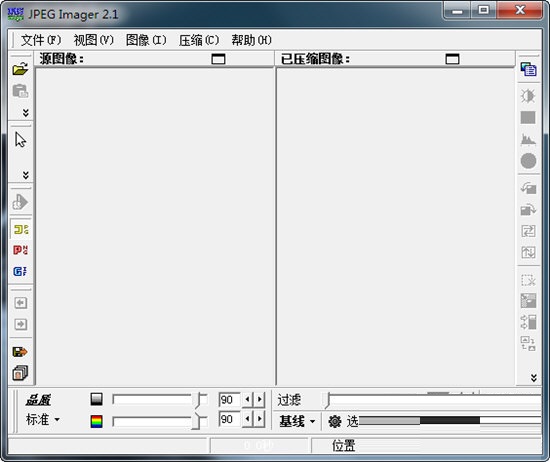Open the 文件(F) menu
This screenshot has width=550, height=462.
[41, 40]
